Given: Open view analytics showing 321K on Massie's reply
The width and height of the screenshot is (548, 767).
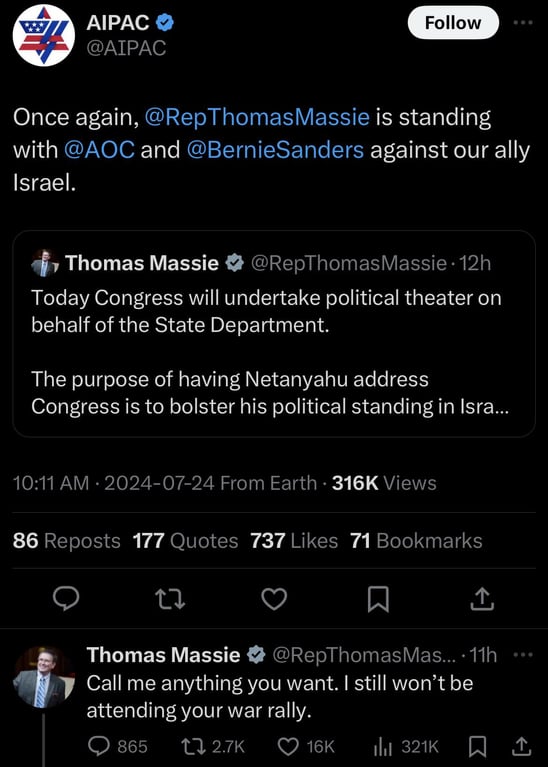Looking at the screenshot, I should [x=406, y=746].
